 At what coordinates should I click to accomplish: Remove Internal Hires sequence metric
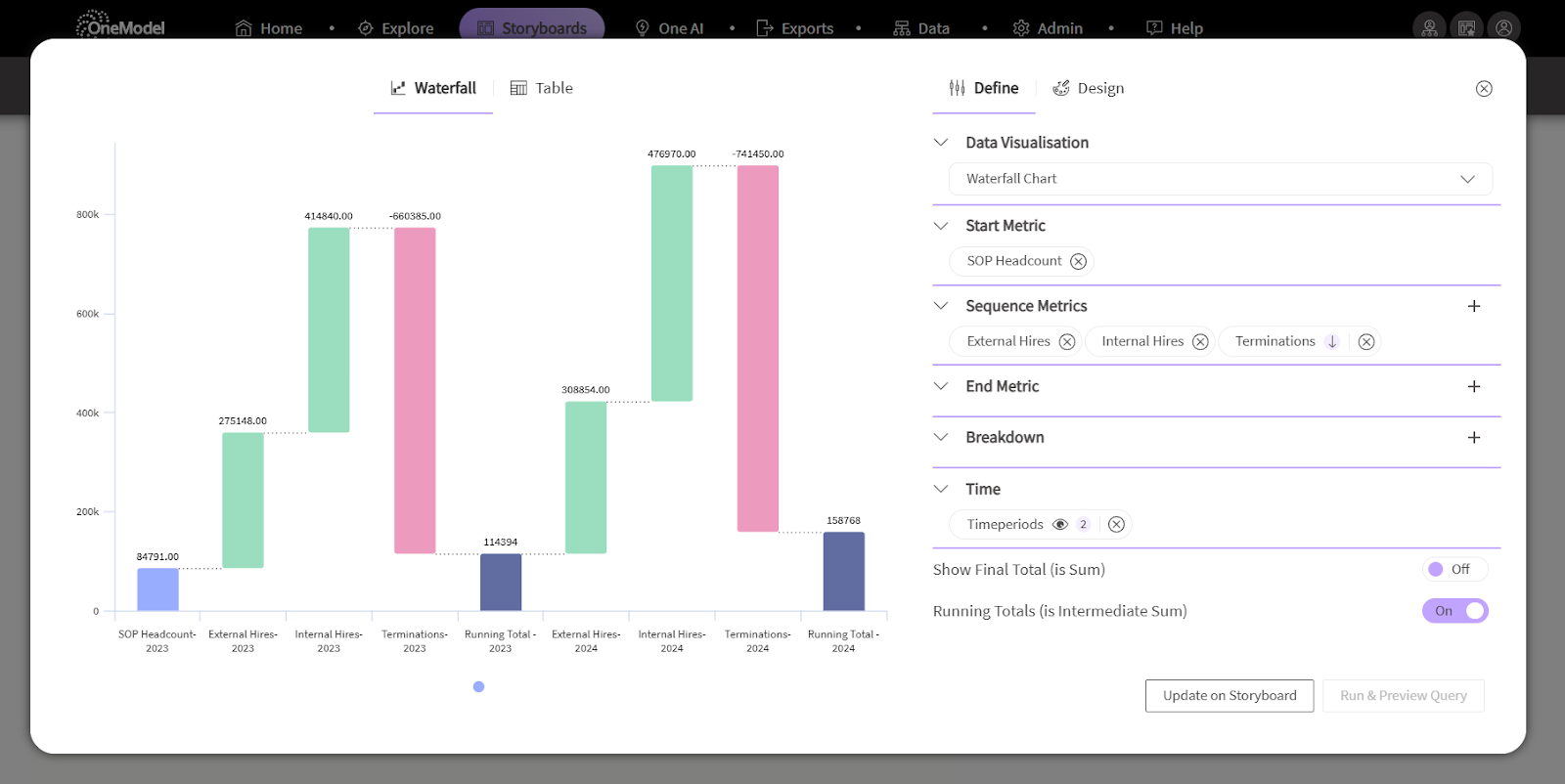[x=1200, y=341]
